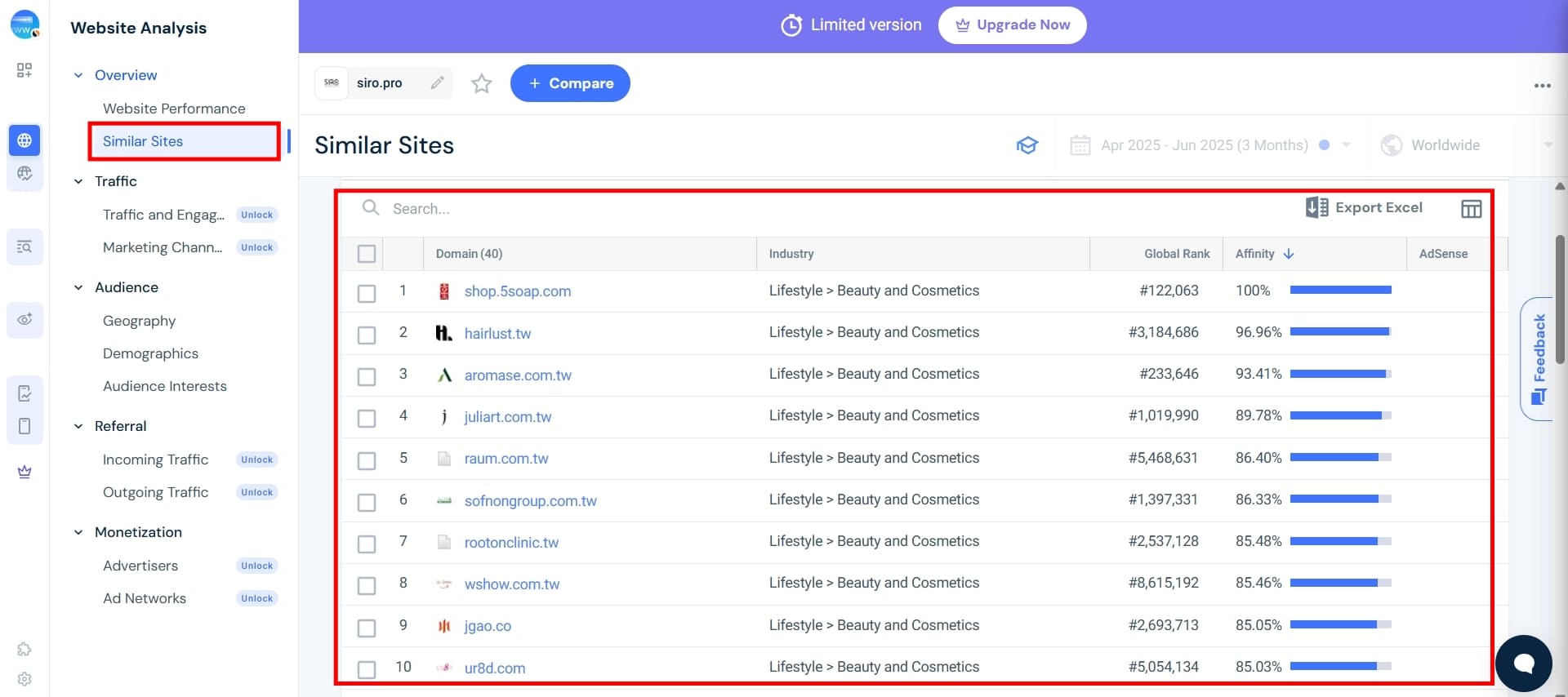Open the juliart.com.tw link
Viewport: 1568px width, 697px height.
pyautogui.click(x=508, y=417)
